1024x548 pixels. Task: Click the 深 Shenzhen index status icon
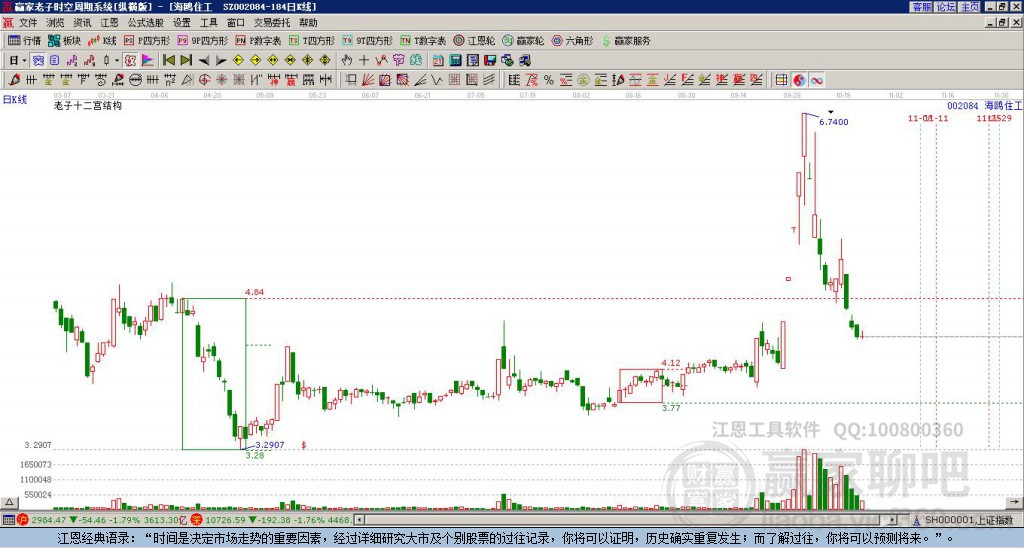point(197,520)
